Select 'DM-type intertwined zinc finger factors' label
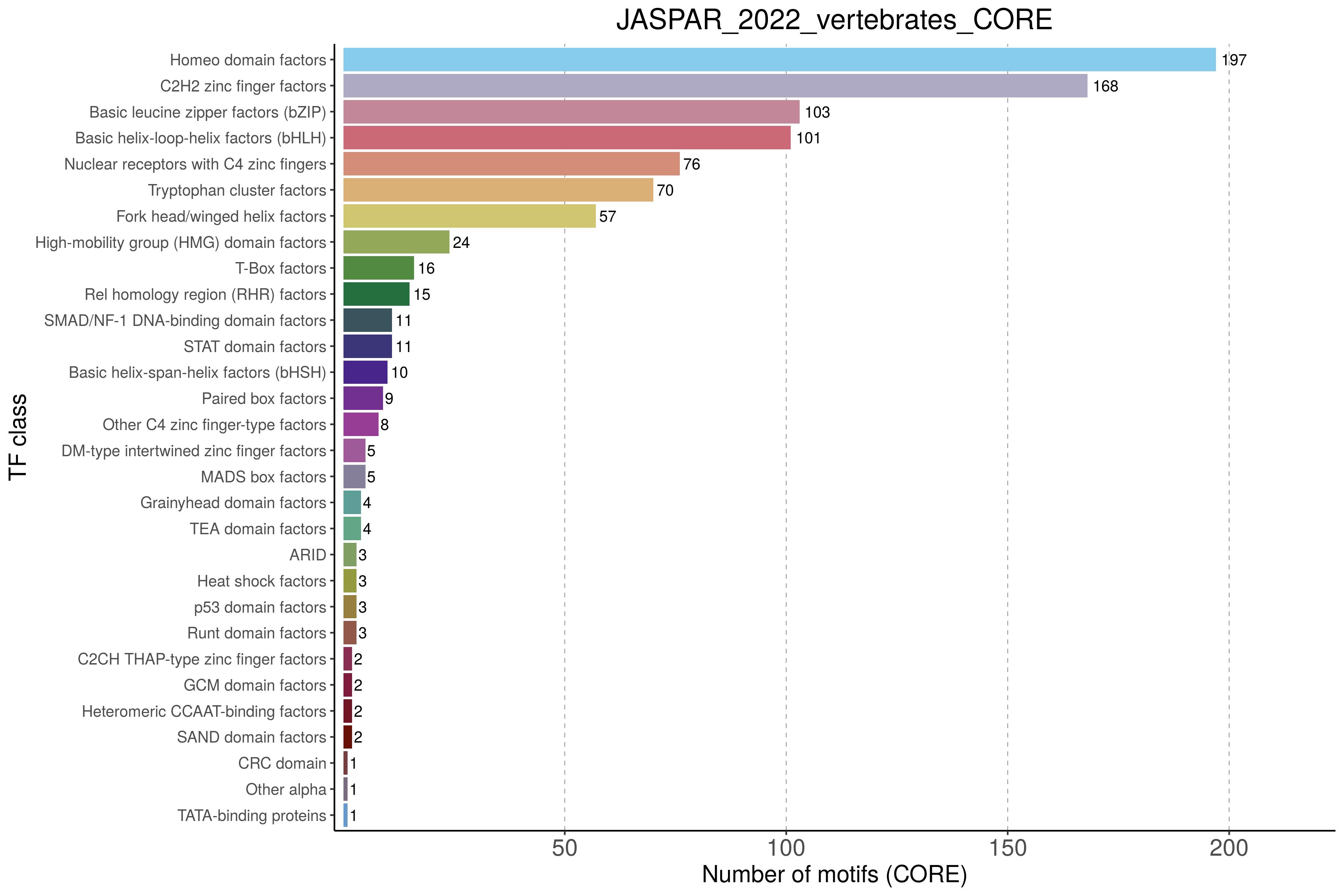Image resolution: width=1344 pixels, height=896 pixels. [x=194, y=451]
